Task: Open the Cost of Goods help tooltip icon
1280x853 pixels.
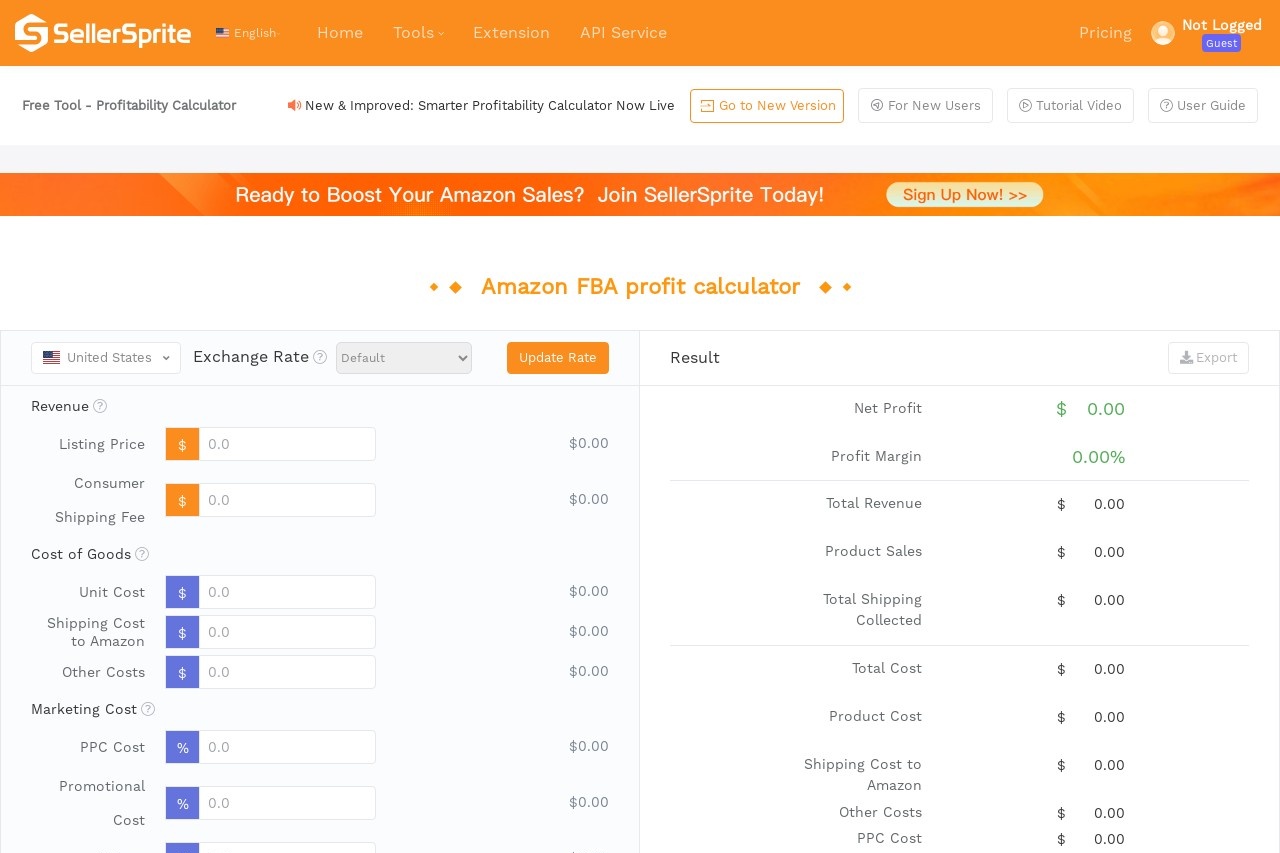Action: pyautogui.click(x=142, y=554)
